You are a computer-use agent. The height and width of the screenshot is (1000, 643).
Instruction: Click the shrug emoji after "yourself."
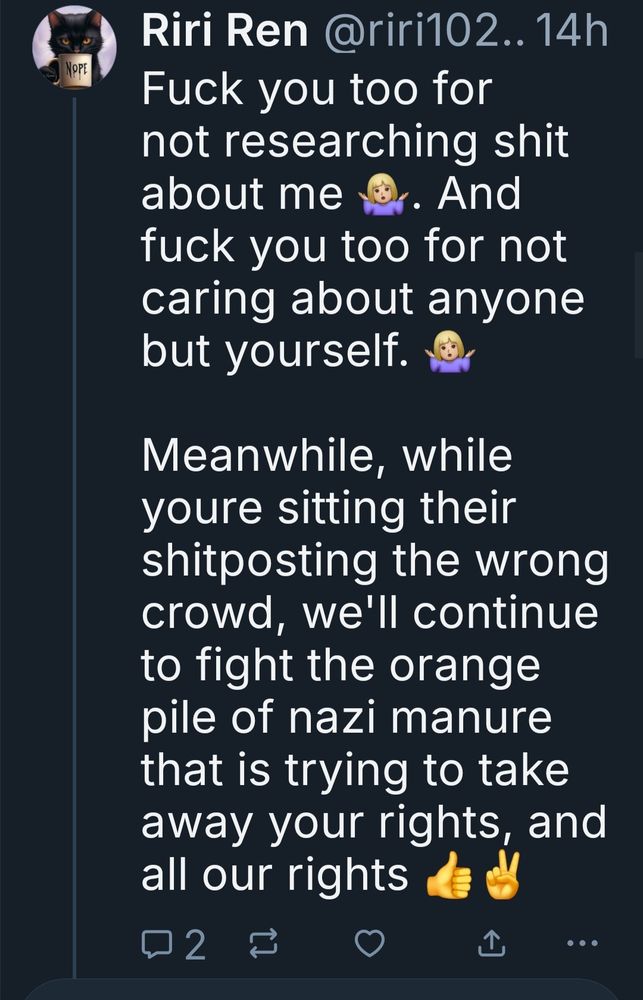click(x=450, y=352)
